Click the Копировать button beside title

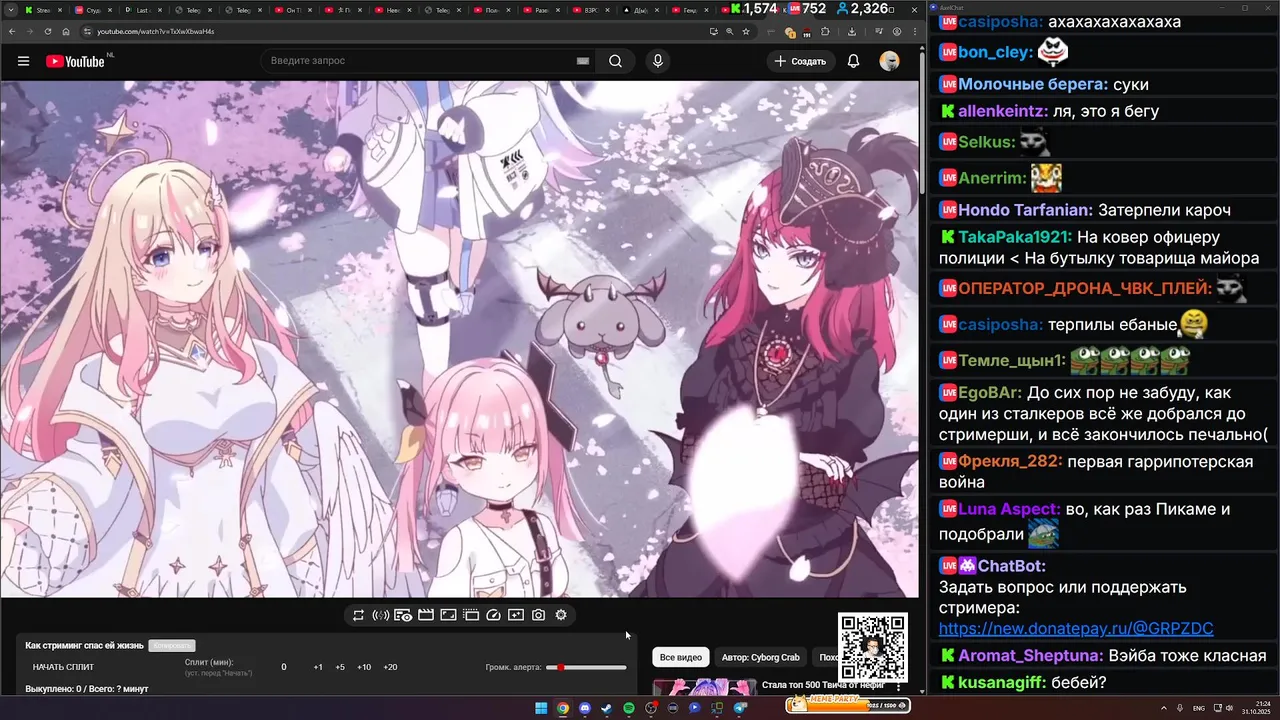tap(172, 646)
